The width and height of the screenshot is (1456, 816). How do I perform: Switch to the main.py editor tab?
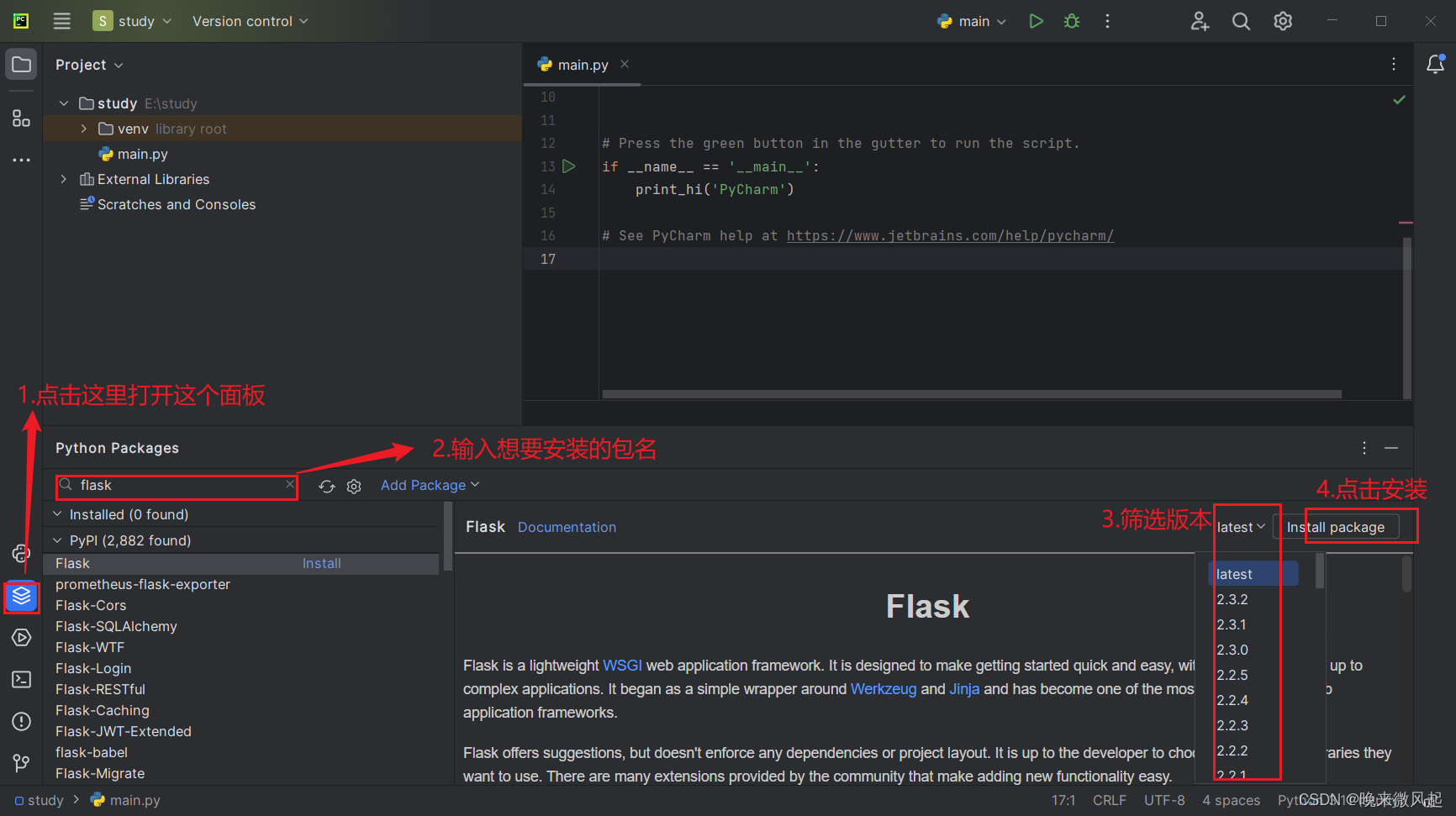click(x=582, y=65)
